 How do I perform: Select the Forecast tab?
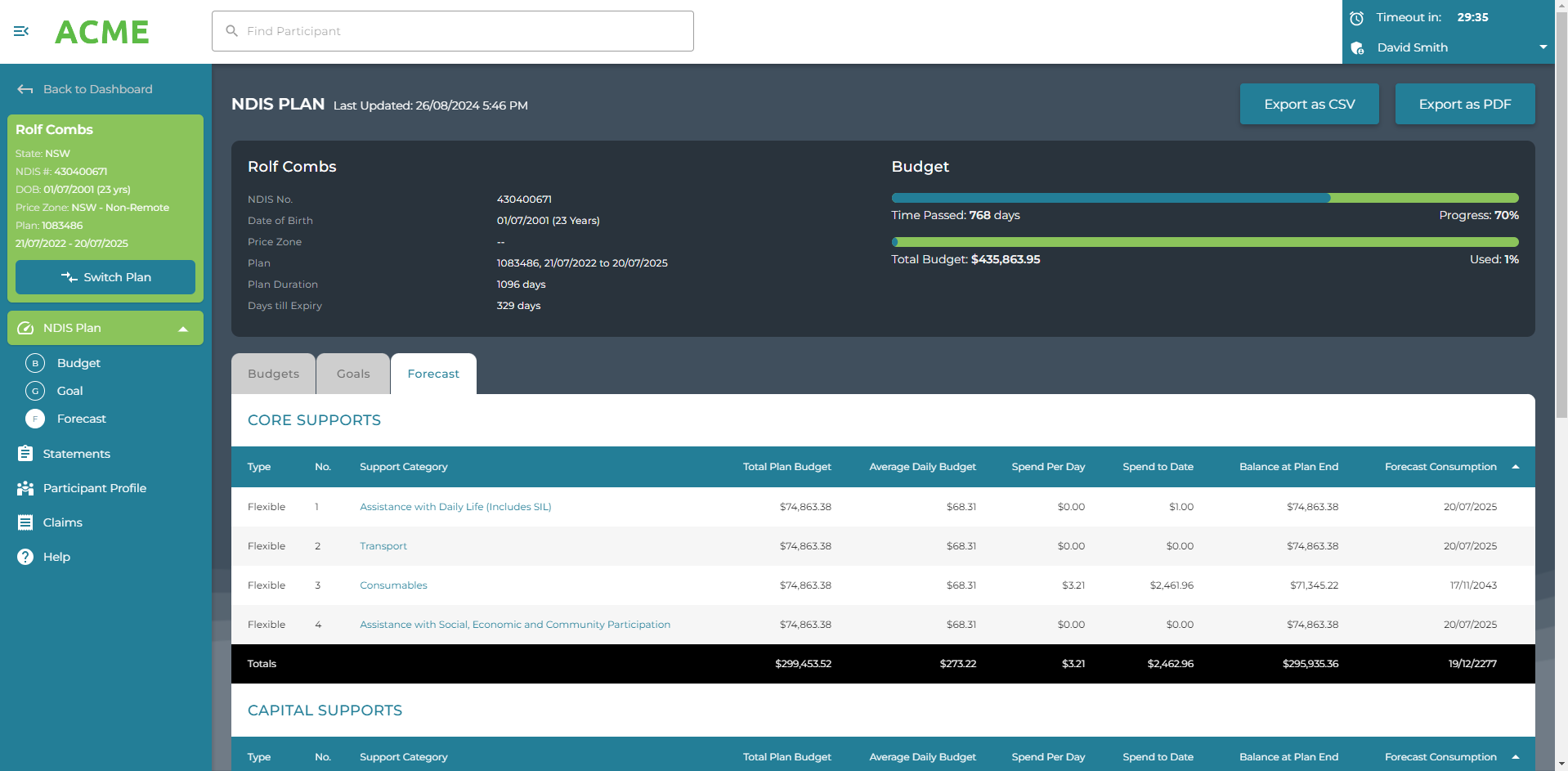tap(433, 374)
